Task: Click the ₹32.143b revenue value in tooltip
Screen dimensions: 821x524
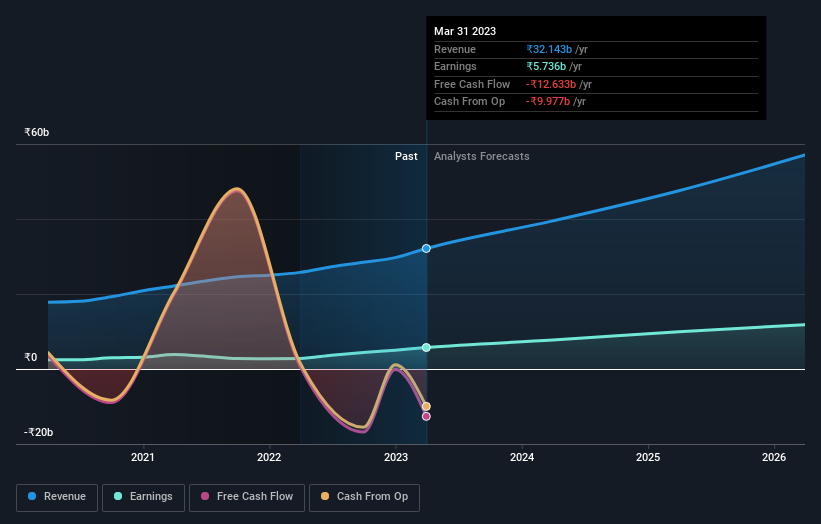Action: click(549, 49)
